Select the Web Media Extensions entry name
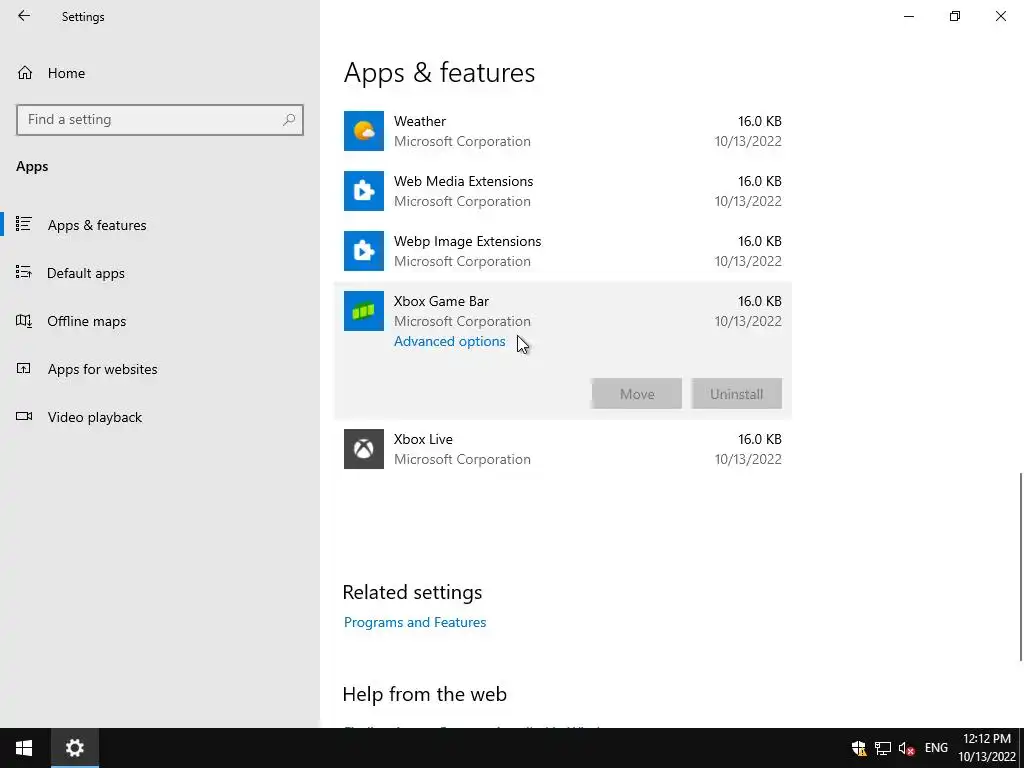The image size is (1024, 768). 464,182
